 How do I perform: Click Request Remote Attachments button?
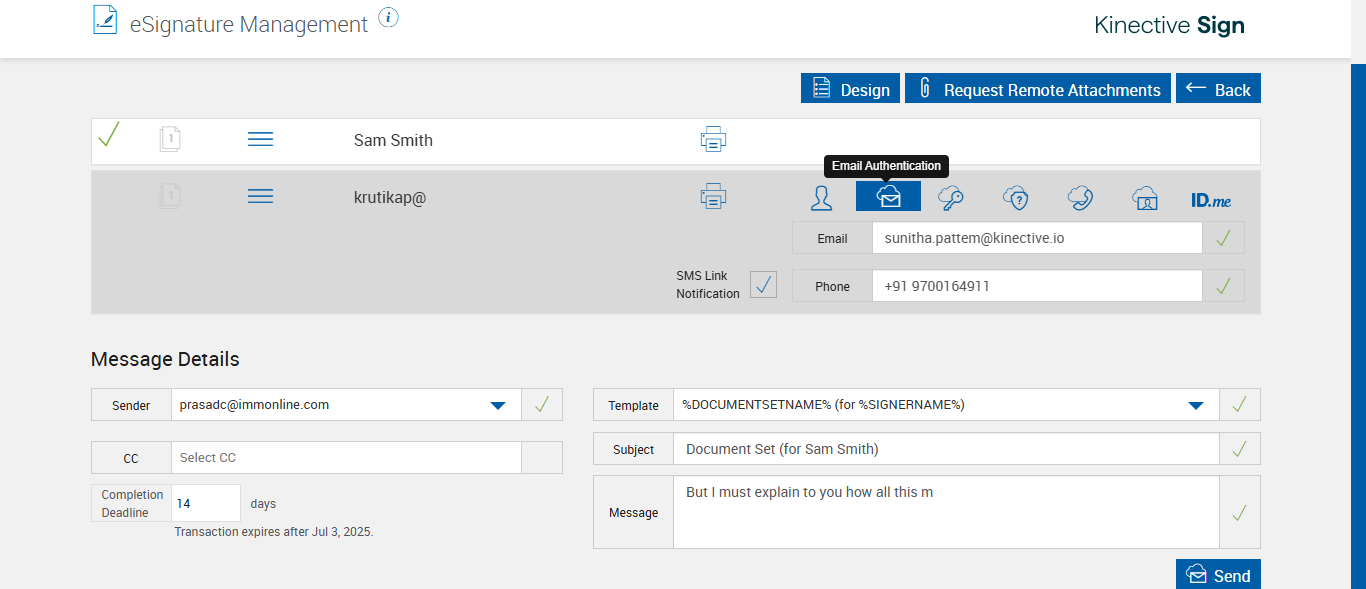coord(1038,88)
